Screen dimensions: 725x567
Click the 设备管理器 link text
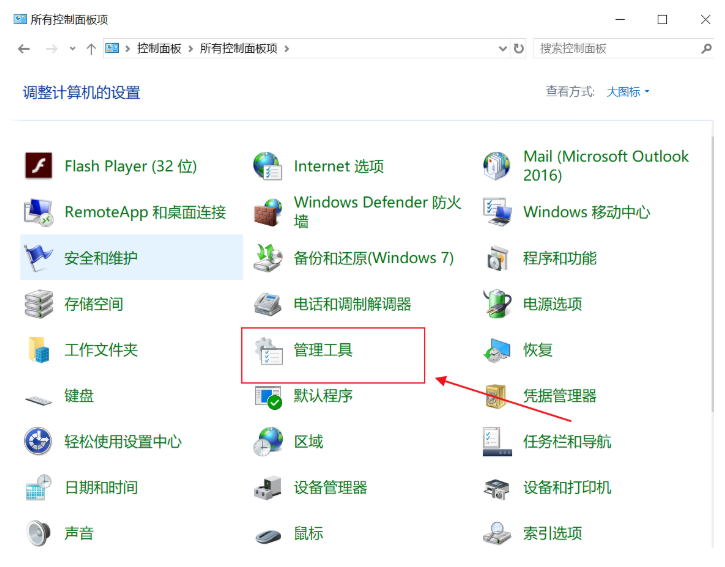coord(331,487)
